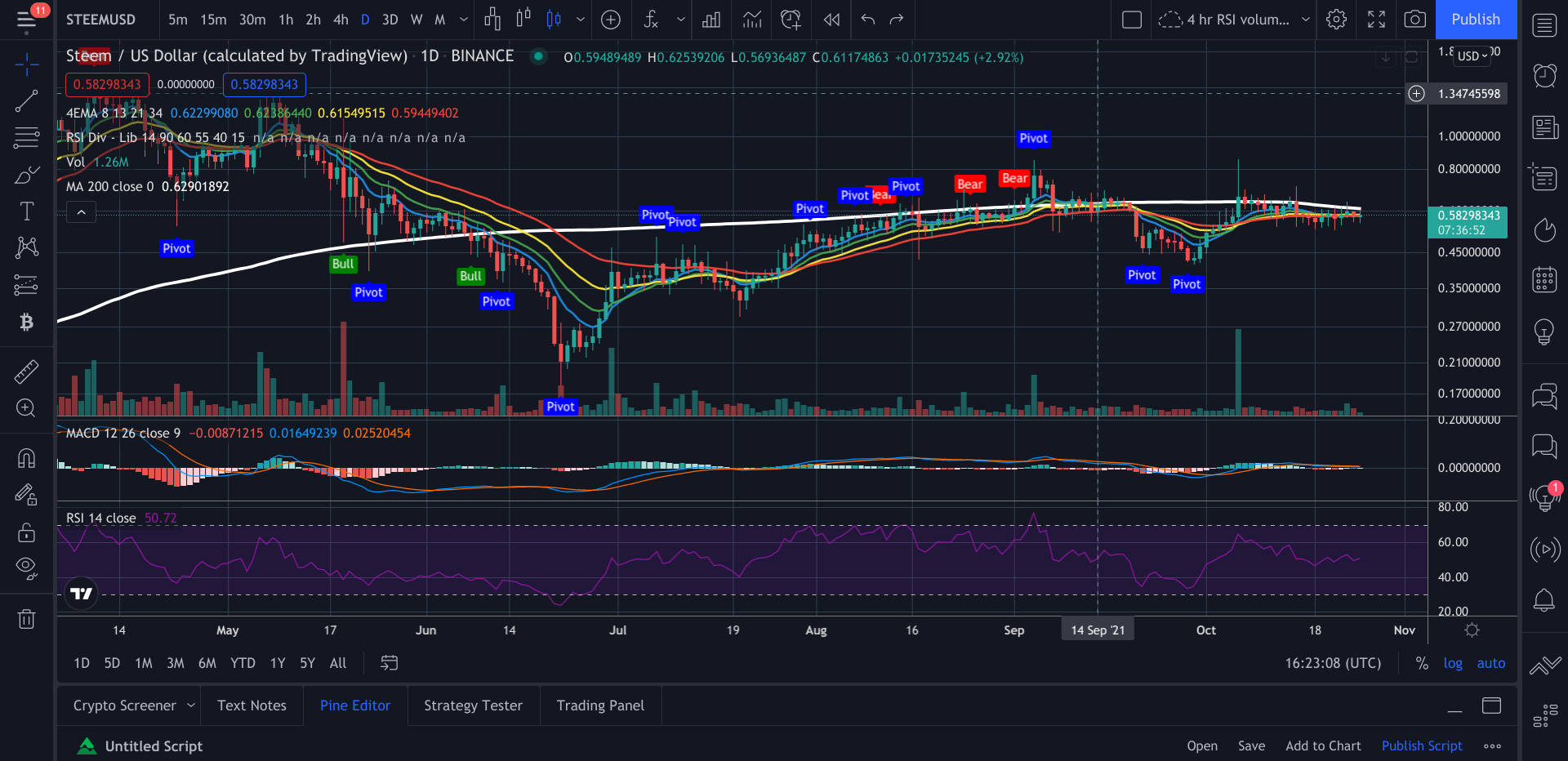Open the Text Notes tab
This screenshot has width=1568, height=761.
tap(252, 705)
